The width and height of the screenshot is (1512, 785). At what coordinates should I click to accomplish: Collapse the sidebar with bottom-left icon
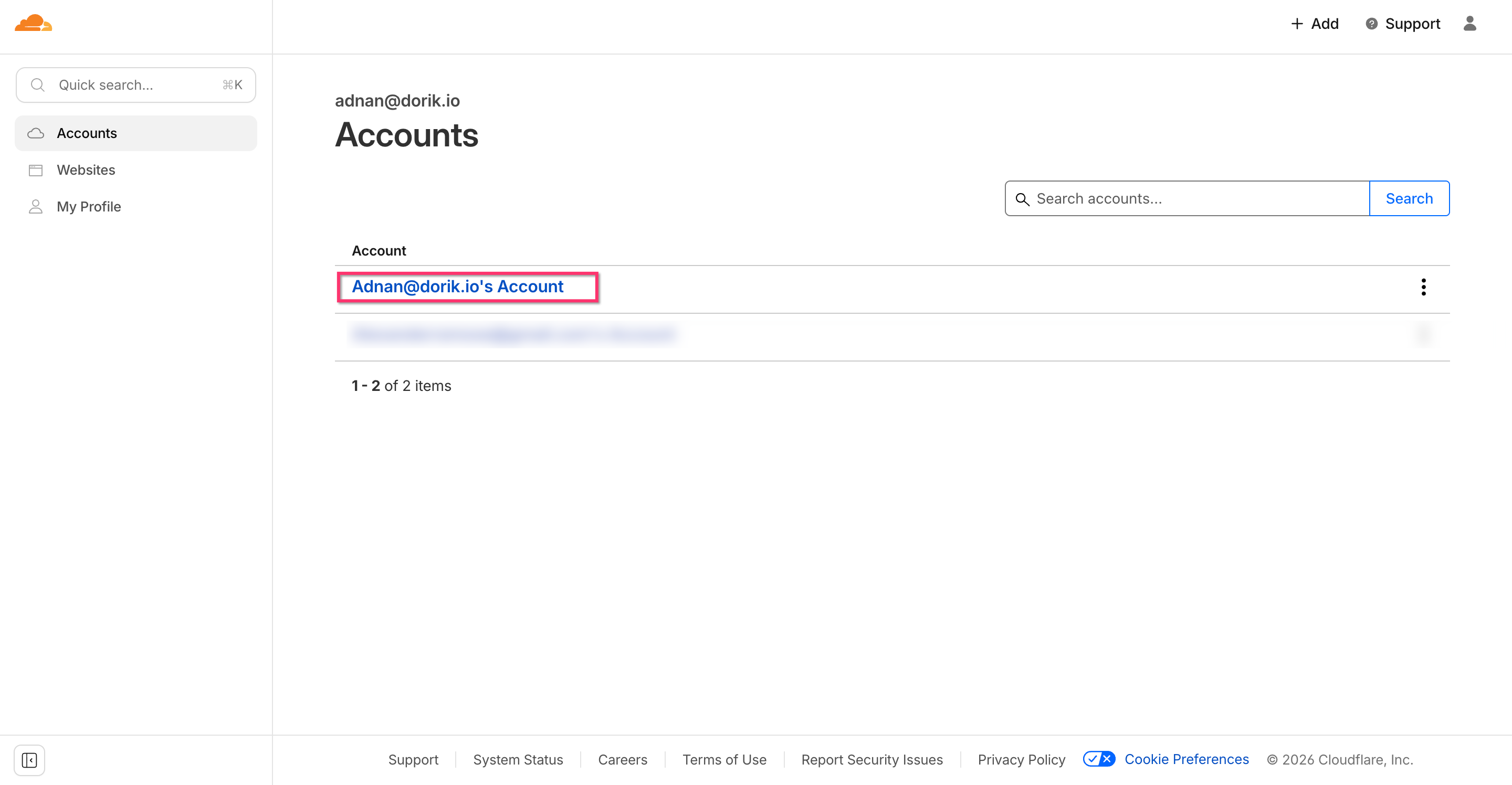tap(29, 760)
